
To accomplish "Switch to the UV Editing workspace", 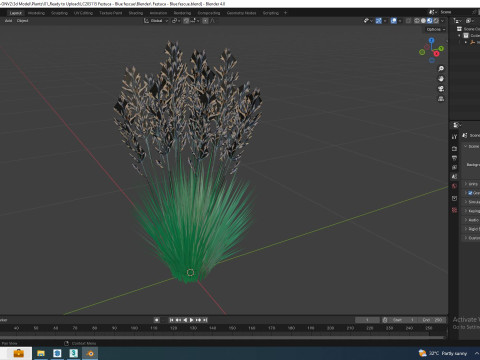I will (83, 13).
